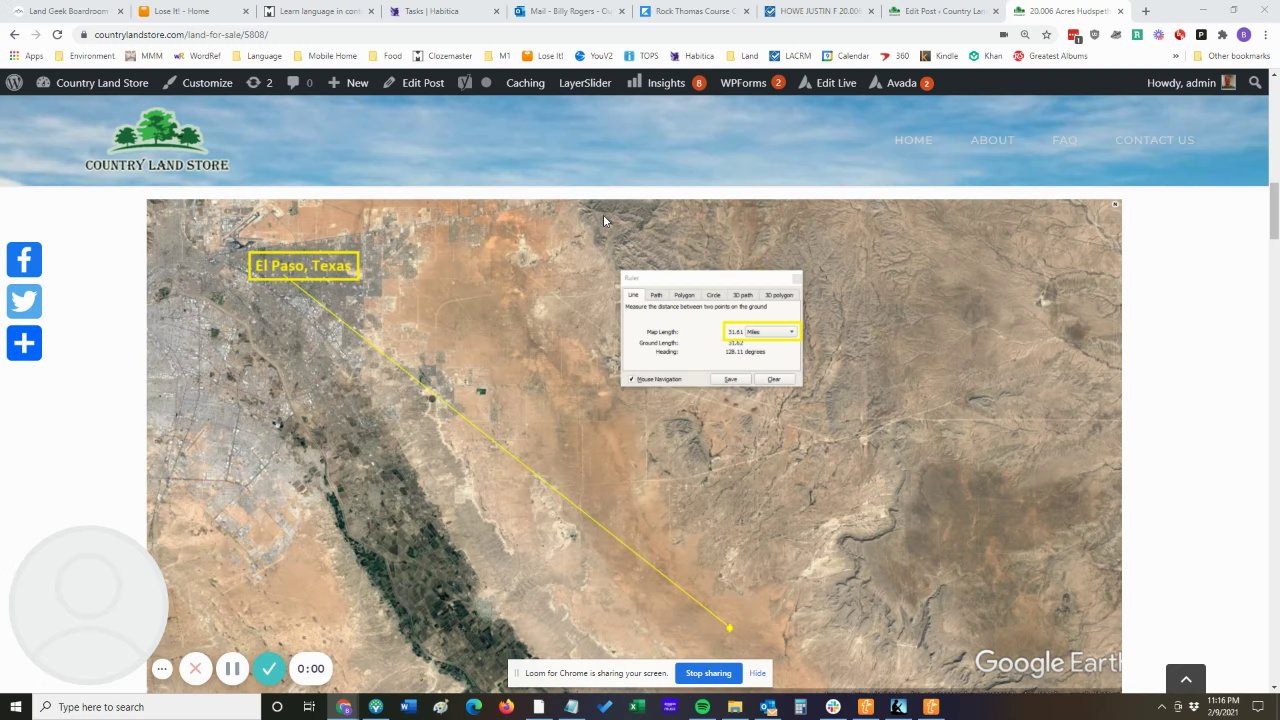Screen dimensions: 1280x720
Task: Launch Excel from the taskbar
Action: click(636, 707)
